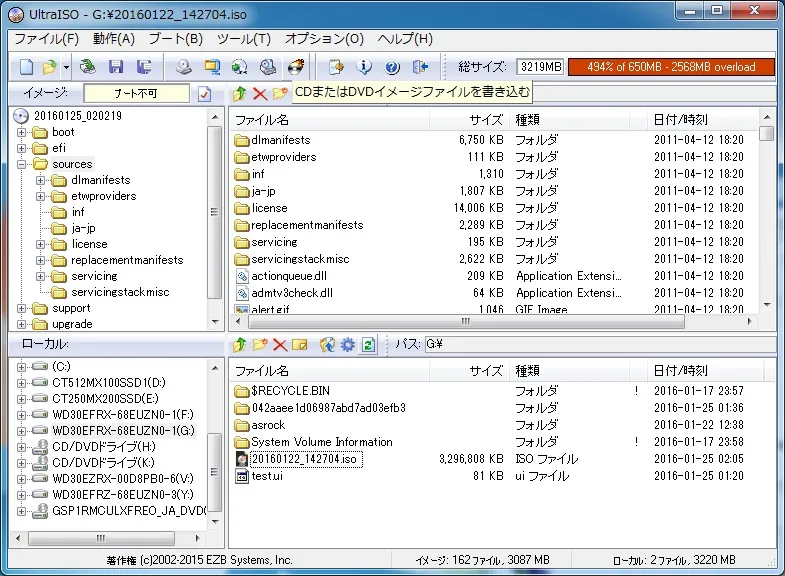
Task: Select the ja-jp folder in image tree
Action: (x=83, y=229)
